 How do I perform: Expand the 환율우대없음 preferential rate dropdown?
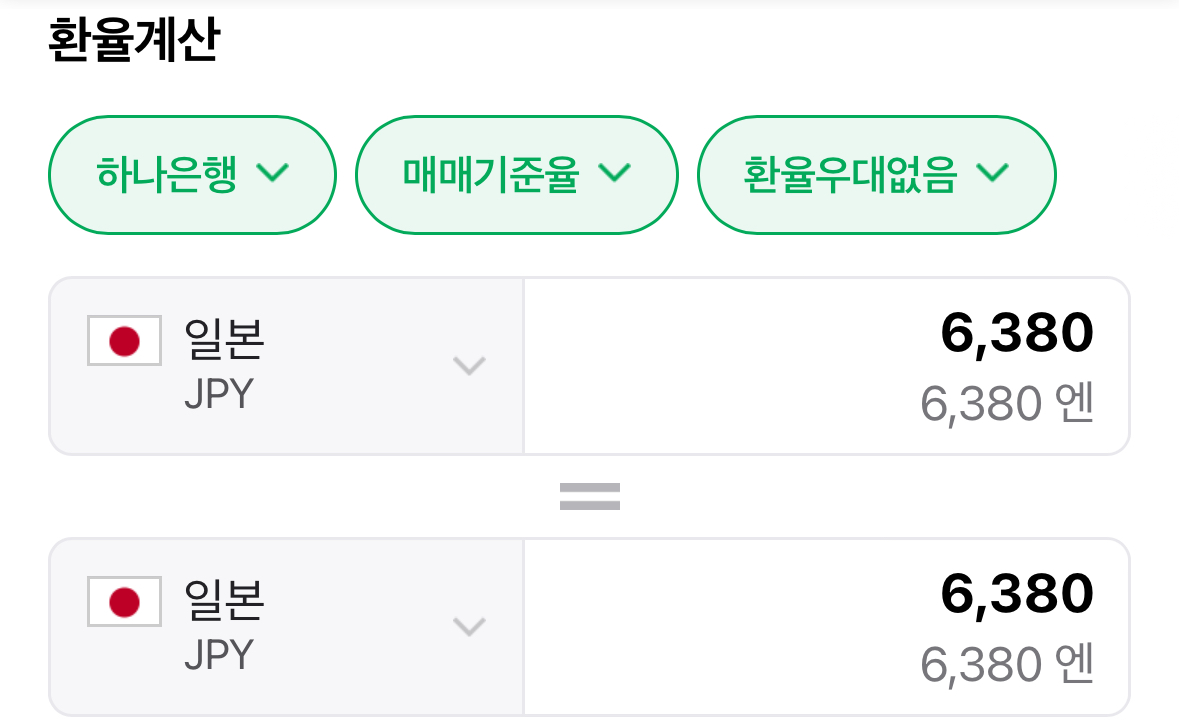[x=851, y=175]
